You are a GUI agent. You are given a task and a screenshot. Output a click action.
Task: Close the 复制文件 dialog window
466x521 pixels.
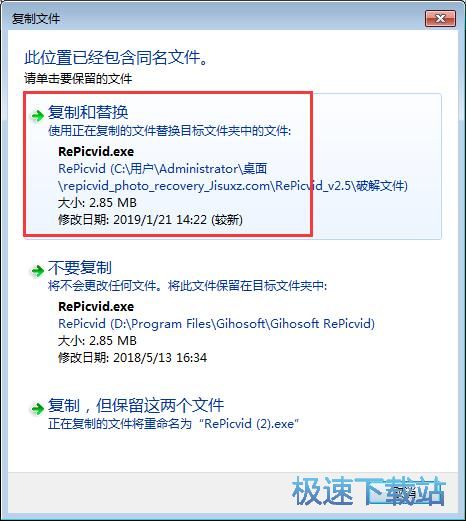(x=440, y=18)
